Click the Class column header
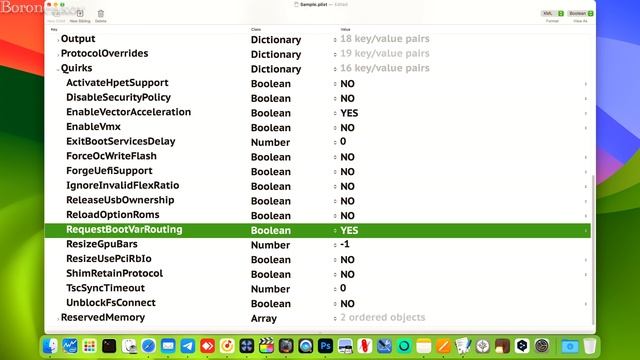The width and height of the screenshot is (640, 360). [x=256, y=29]
